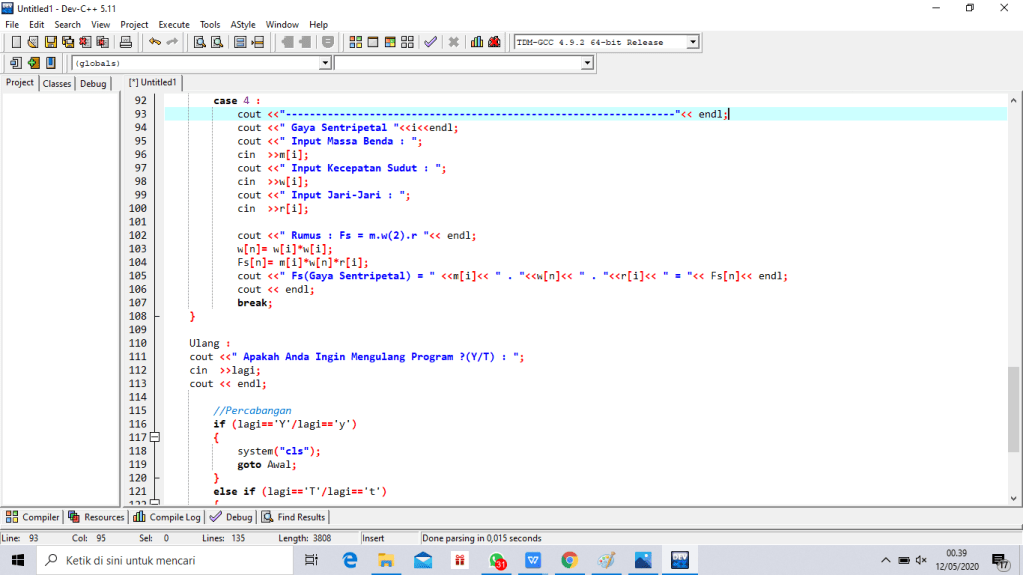This screenshot has width=1023, height=575.
Task: Open profile analysis chart icon
Action: coord(477,42)
